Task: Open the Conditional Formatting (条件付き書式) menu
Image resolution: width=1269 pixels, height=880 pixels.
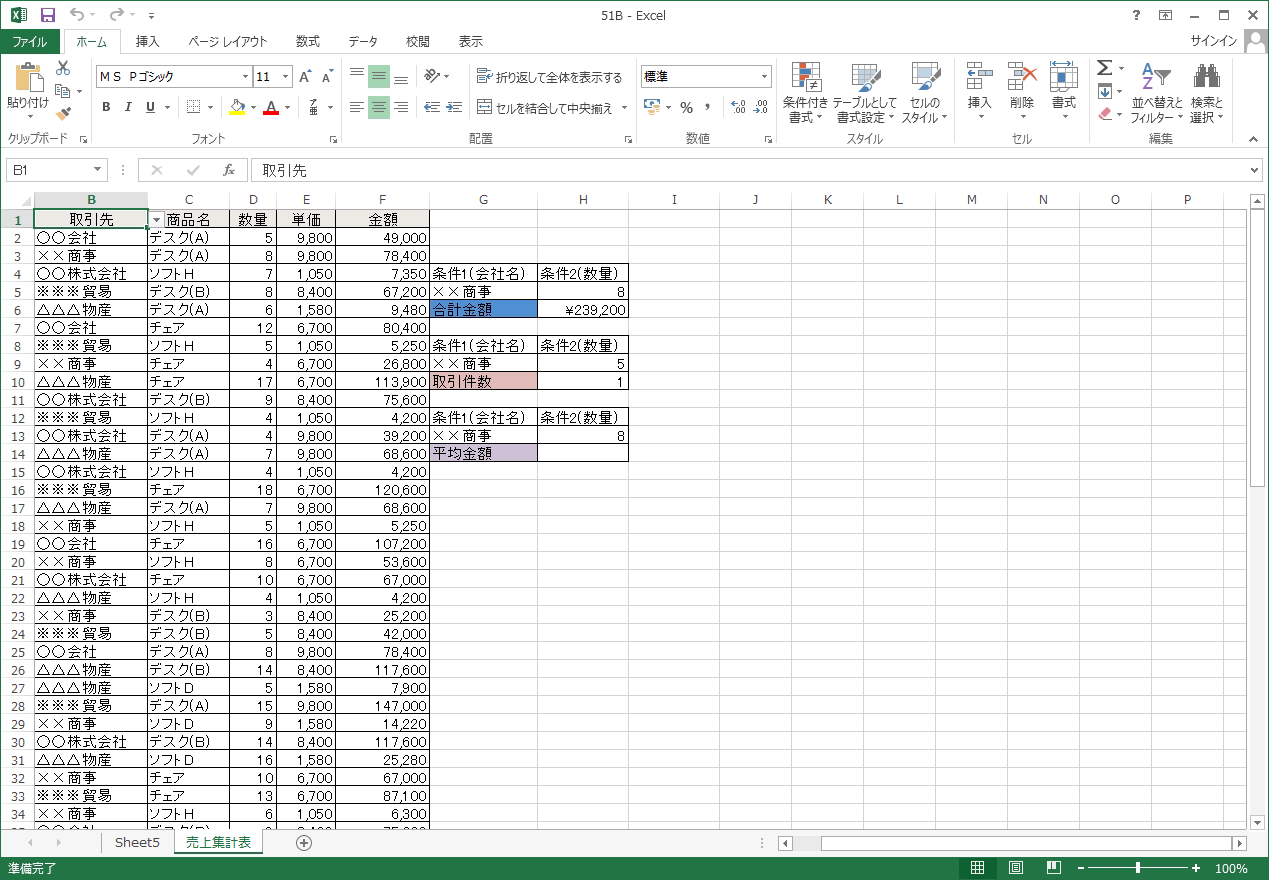Action: tap(805, 93)
